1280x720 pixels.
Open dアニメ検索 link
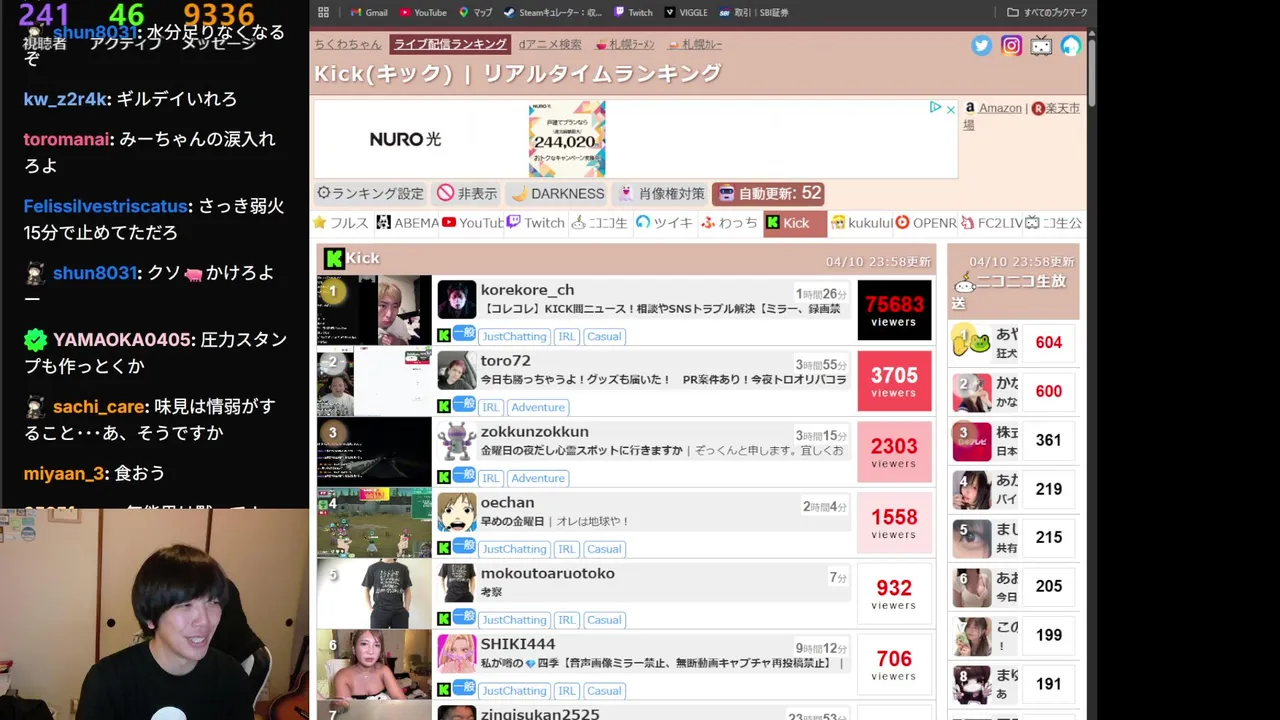tap(550, 44)
